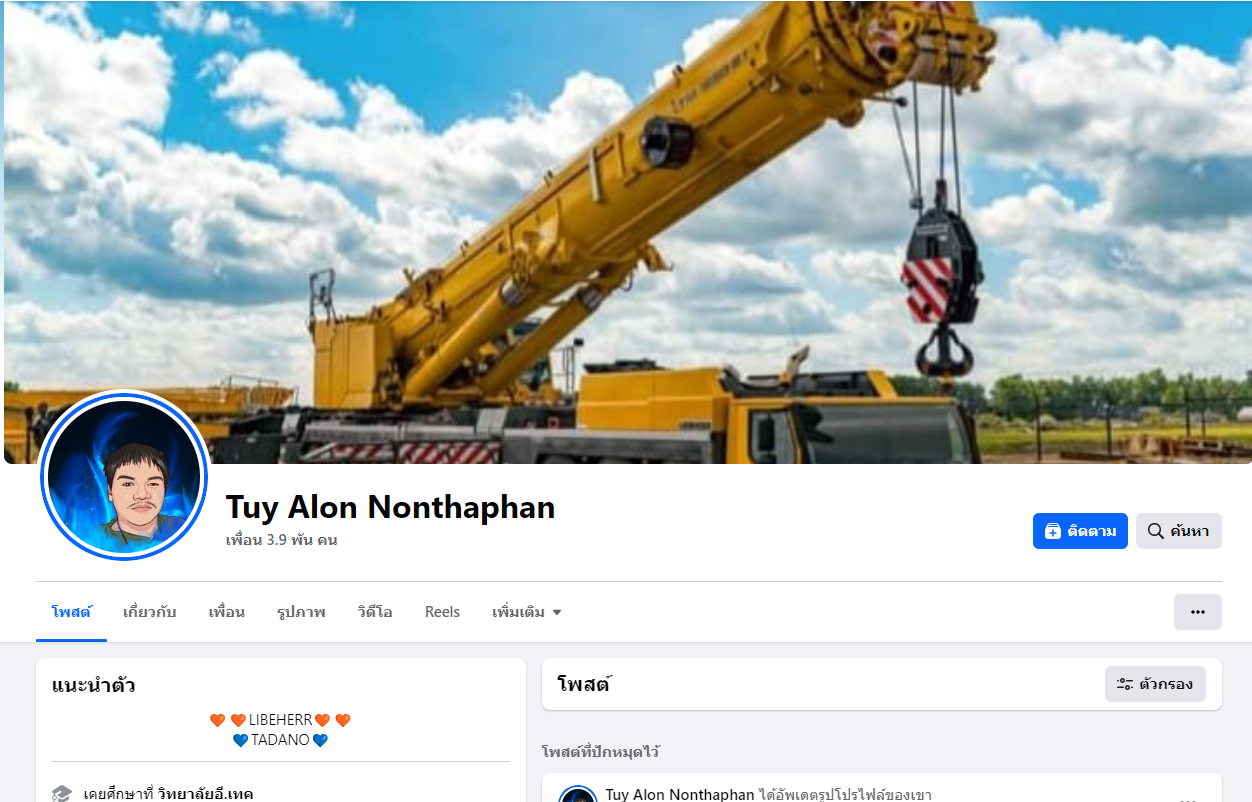Click the วิทยาลัยอี.เทค school link
The height and width of the screenshot is (802, 1252).
205,794
